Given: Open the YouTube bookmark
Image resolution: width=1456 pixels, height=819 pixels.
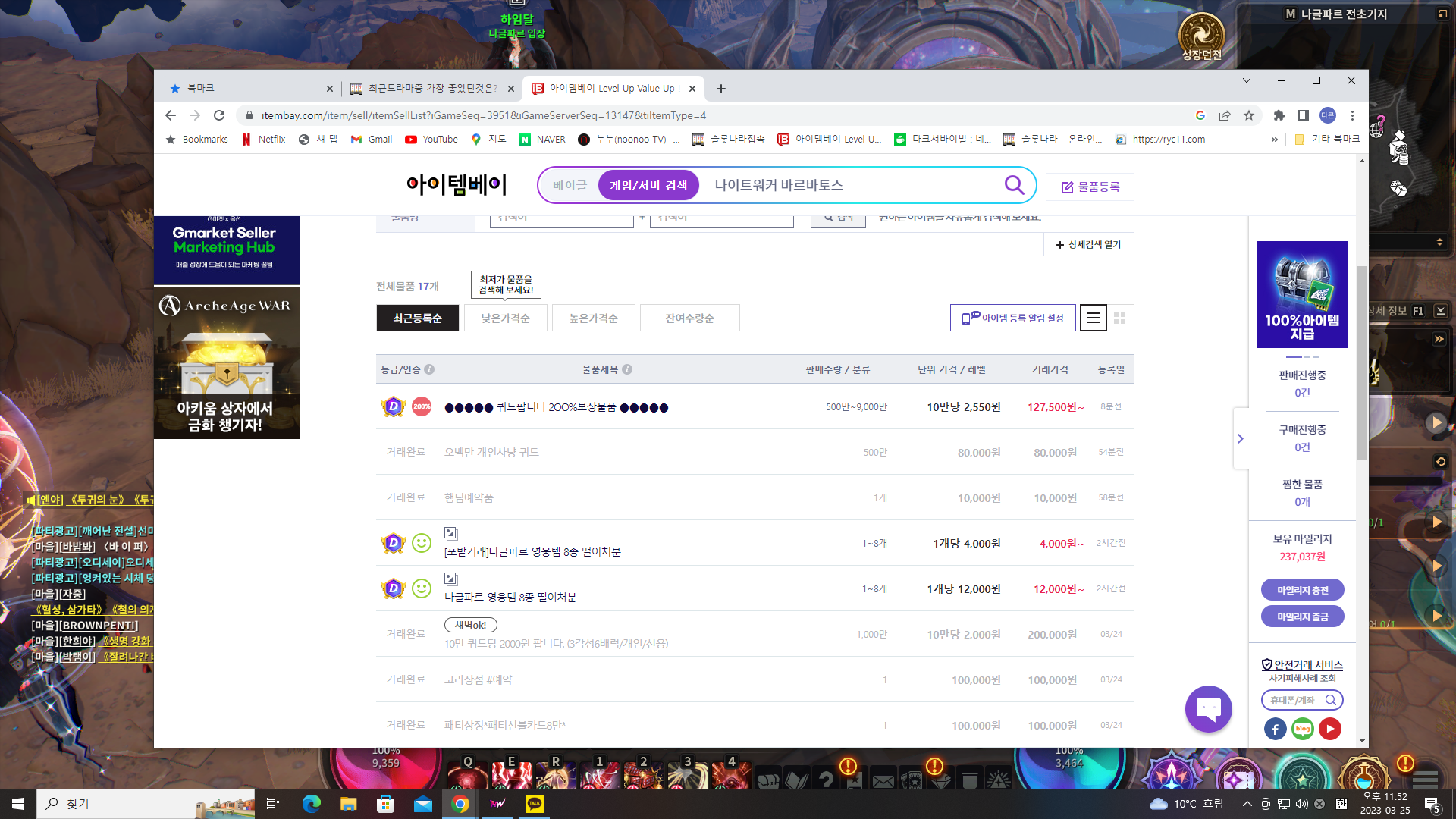Looking at the screenshot, I should [431, 140].
